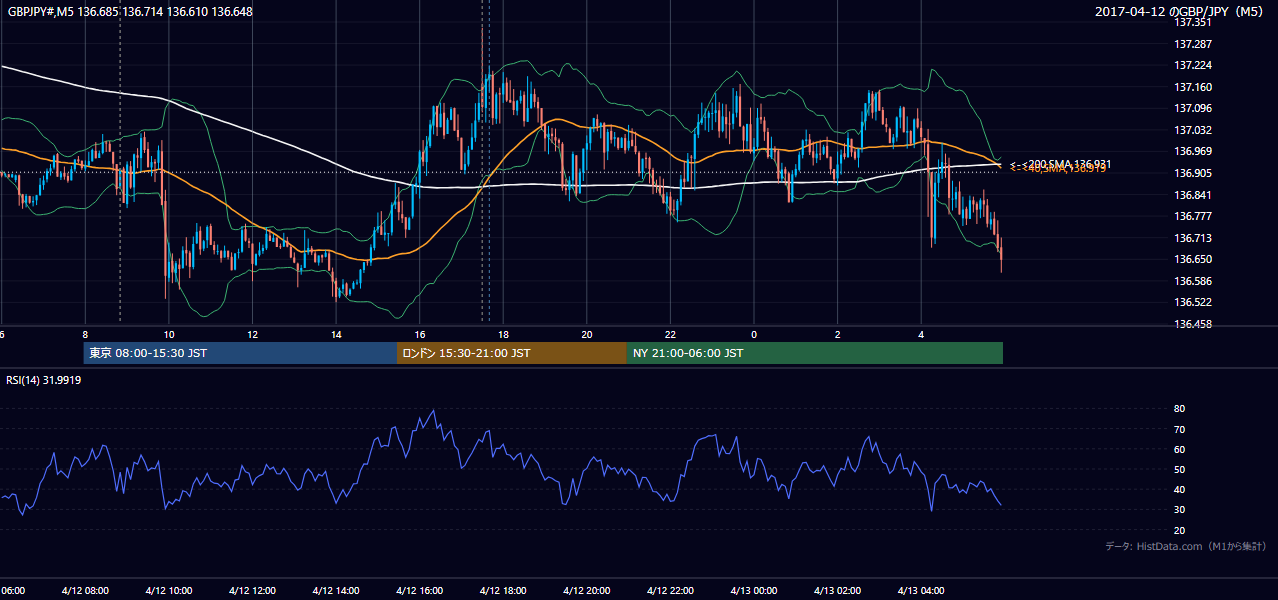Image resolution: width=1278 pixels, height=600 pixels.
Task: Click price axis label 137.096
Action: click(1194, 108)
